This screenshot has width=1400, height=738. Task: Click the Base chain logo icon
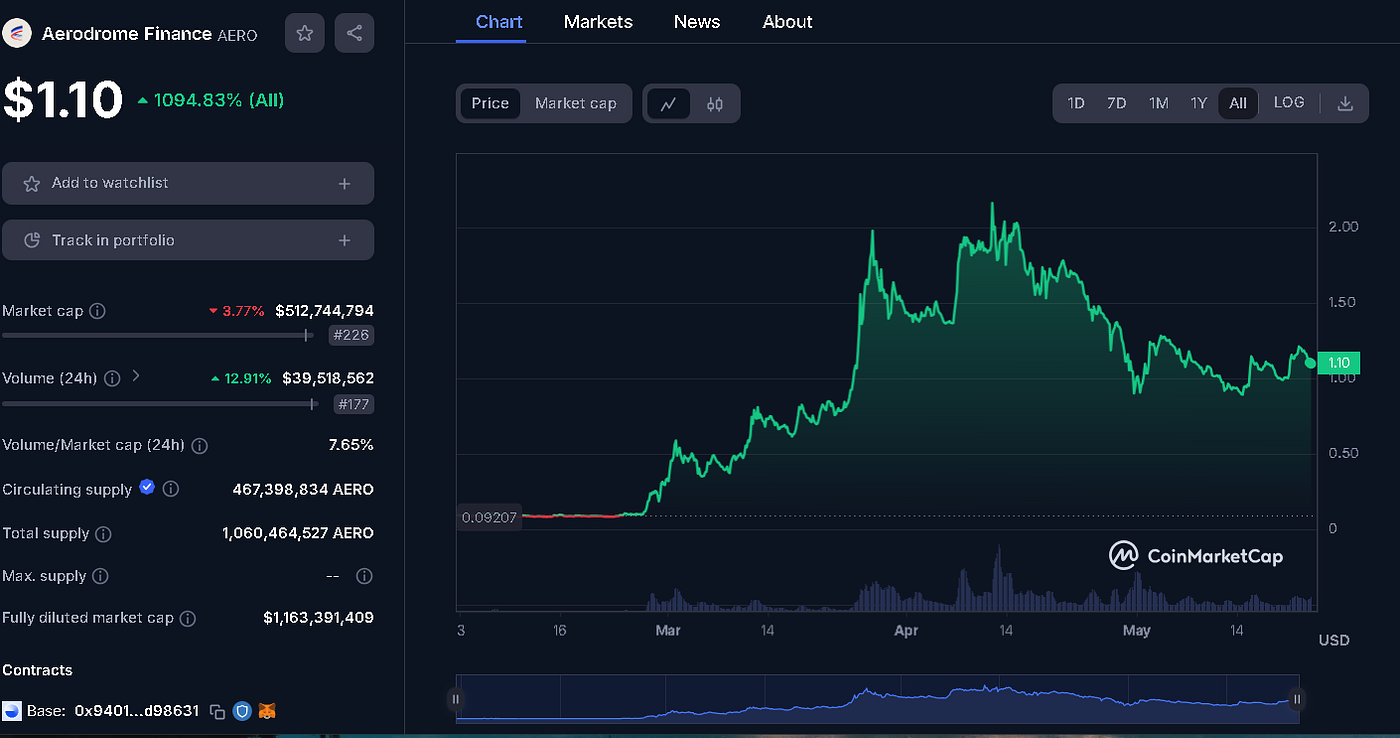pos(12,711)
